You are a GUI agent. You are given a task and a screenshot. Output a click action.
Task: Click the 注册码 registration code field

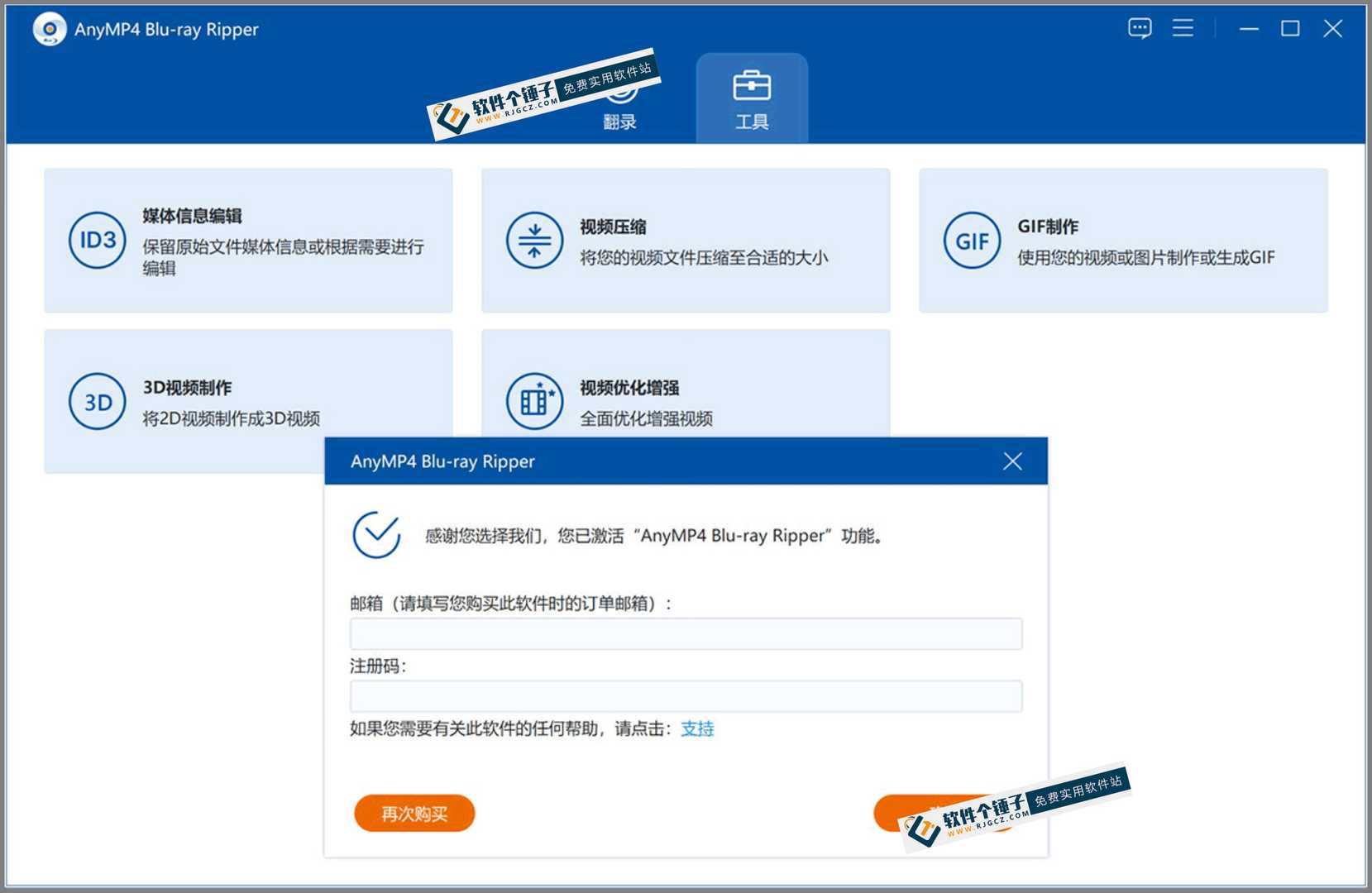point(686,696)
